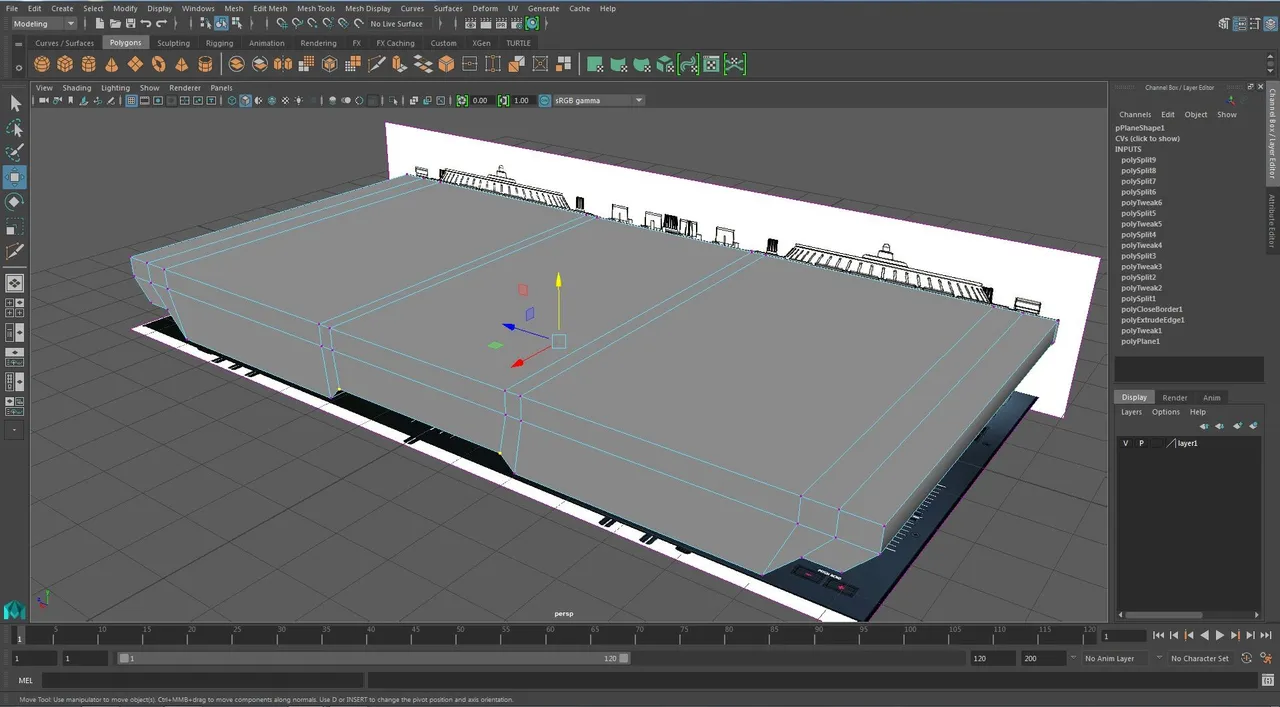Click CVs (click to show)
This screenshot has height=707, width=1280.
pos(1147,138)
